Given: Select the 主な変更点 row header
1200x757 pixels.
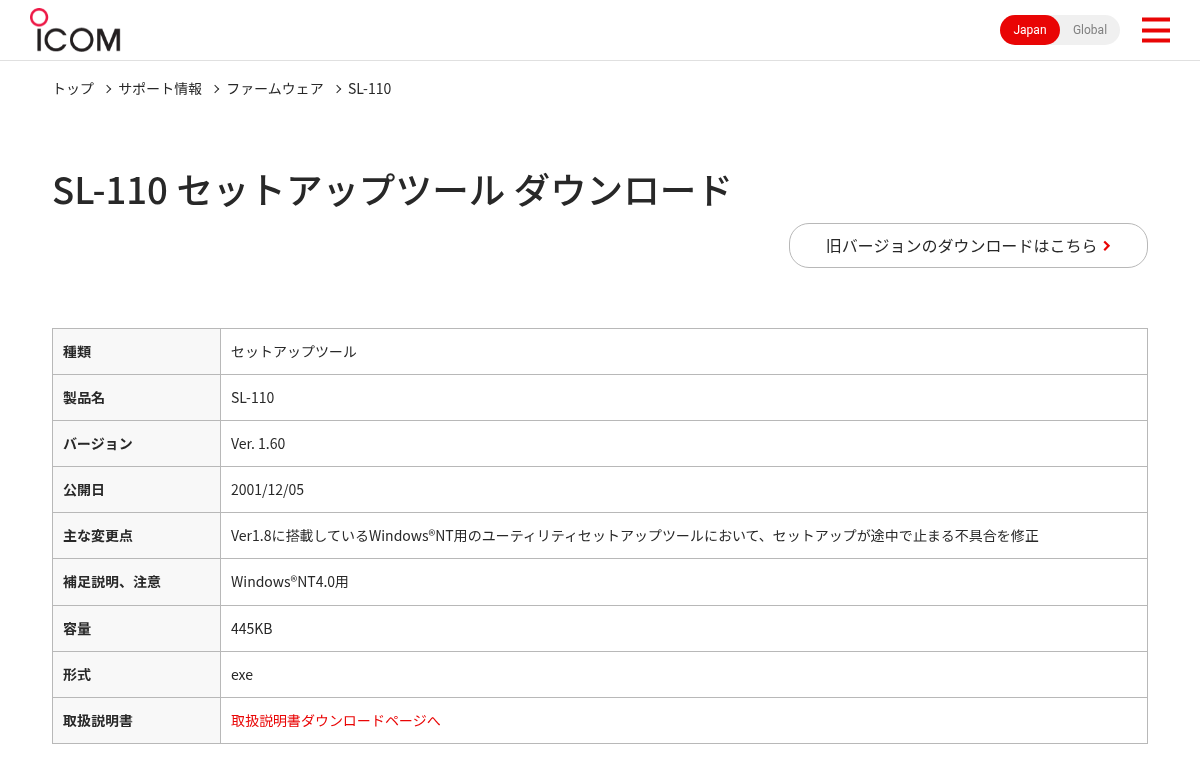Looking at the screenshot, I should 136,535.
